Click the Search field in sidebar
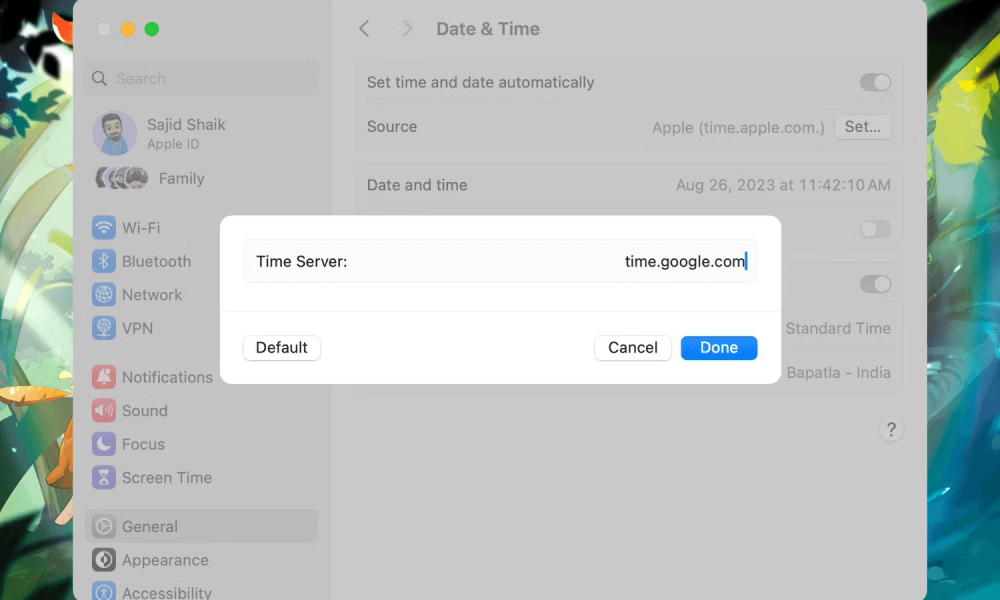The image size is (1000, 600). coord(201,78)
